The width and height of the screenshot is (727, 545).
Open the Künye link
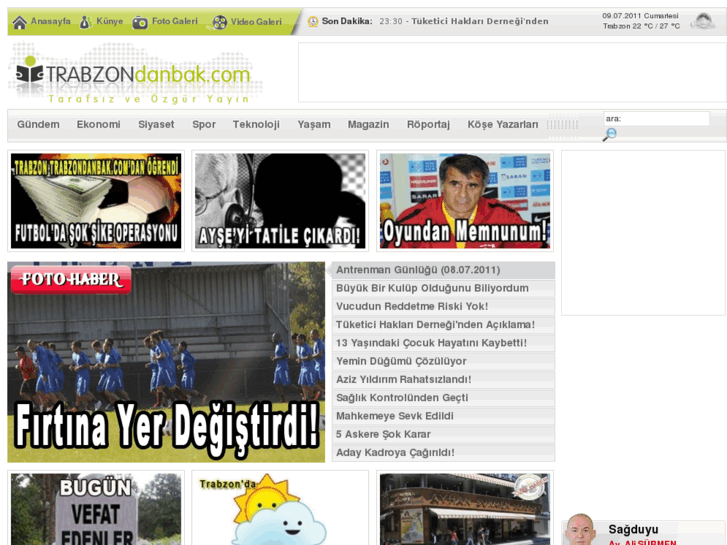(109, 21)
